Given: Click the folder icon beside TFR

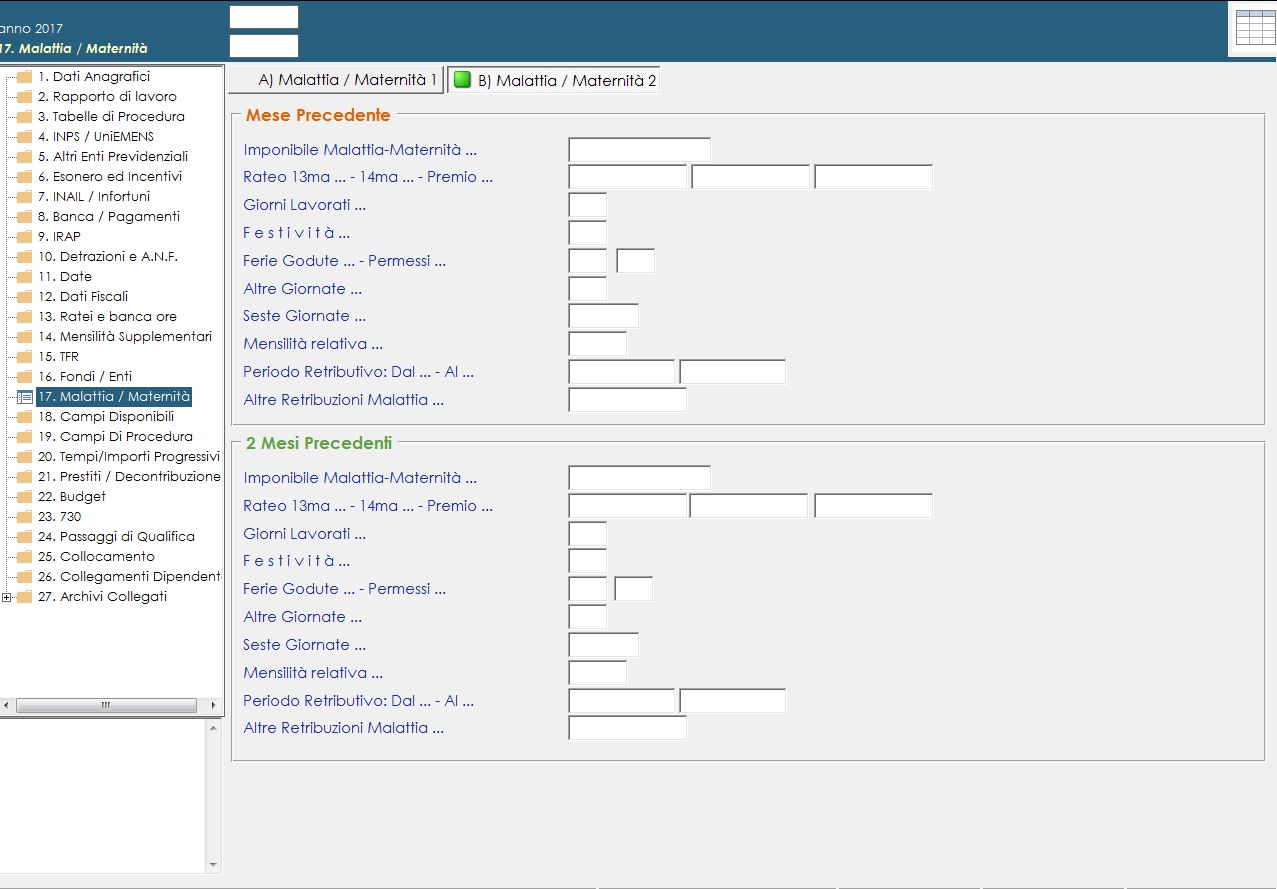Looking at the screenshot, I should 25,357.
